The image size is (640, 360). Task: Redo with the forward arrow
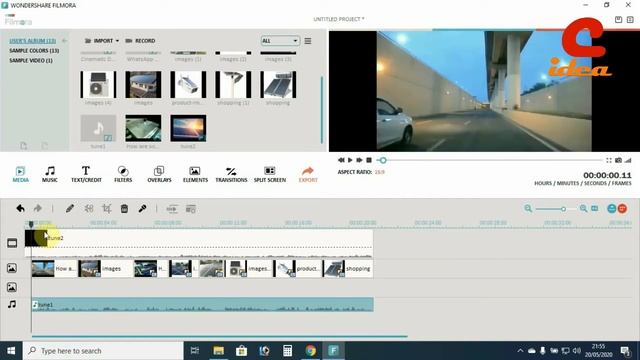(x=38, y=209)
